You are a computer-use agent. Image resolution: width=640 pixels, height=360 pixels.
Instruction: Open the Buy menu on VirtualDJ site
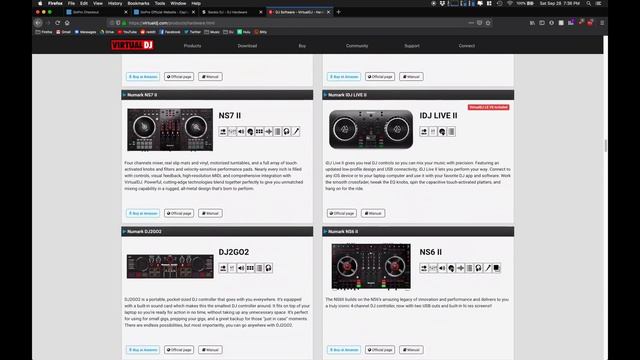pos(302,46)
